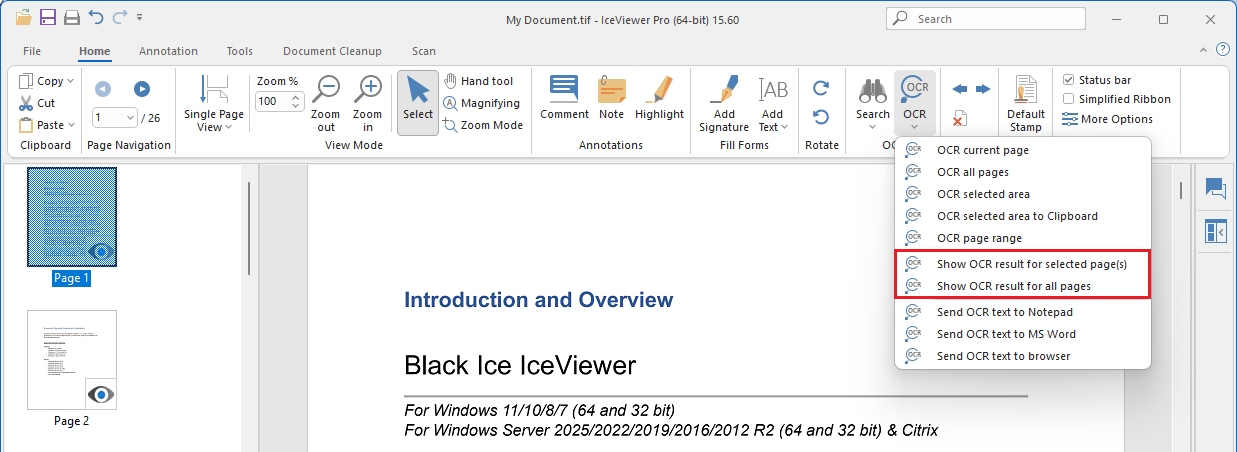Save document using the purple floppy disk icon

48,18
